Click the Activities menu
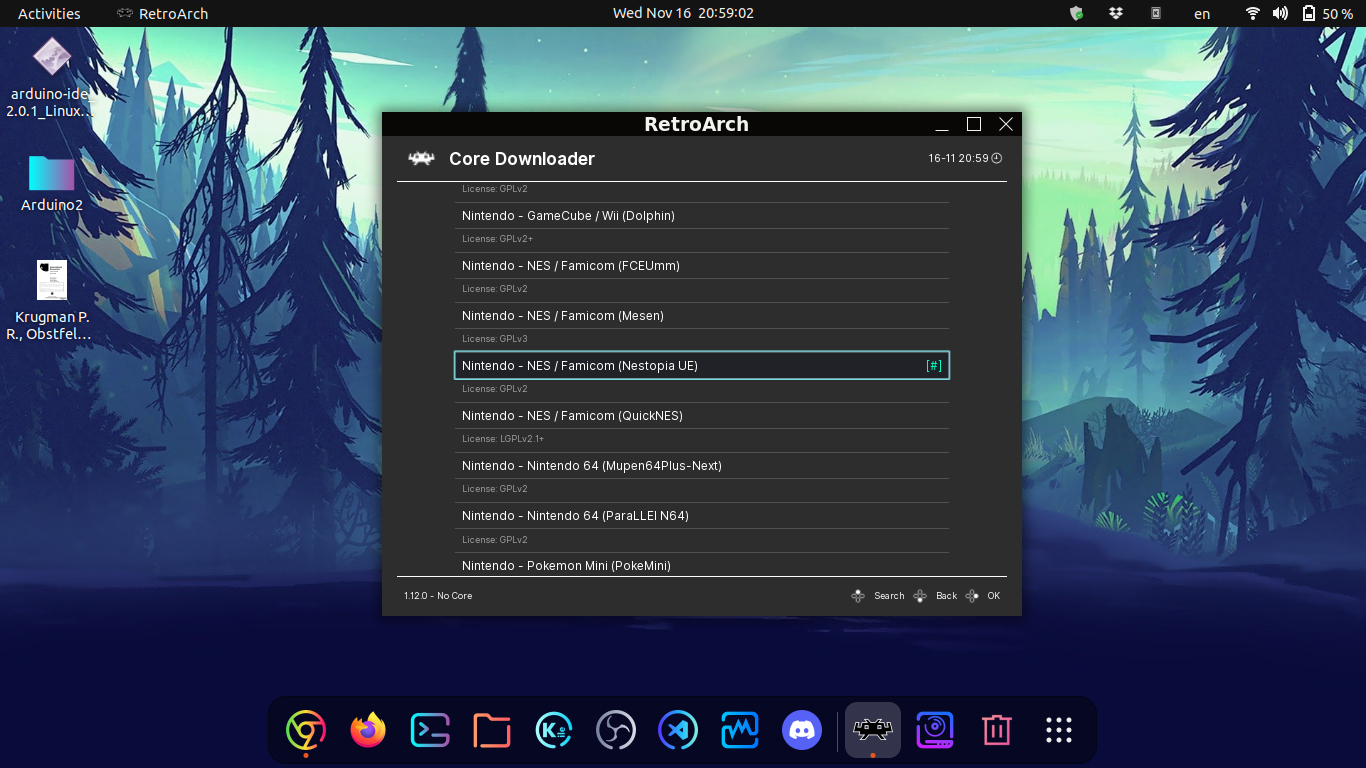The width and height of the screenshot is (1366, 768). [49, 13]
